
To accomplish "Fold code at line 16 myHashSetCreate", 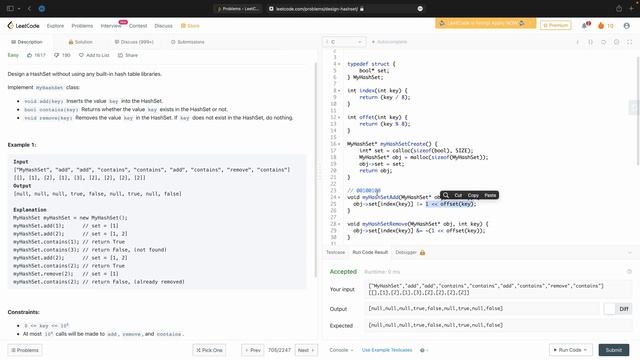I will [339, 144].
